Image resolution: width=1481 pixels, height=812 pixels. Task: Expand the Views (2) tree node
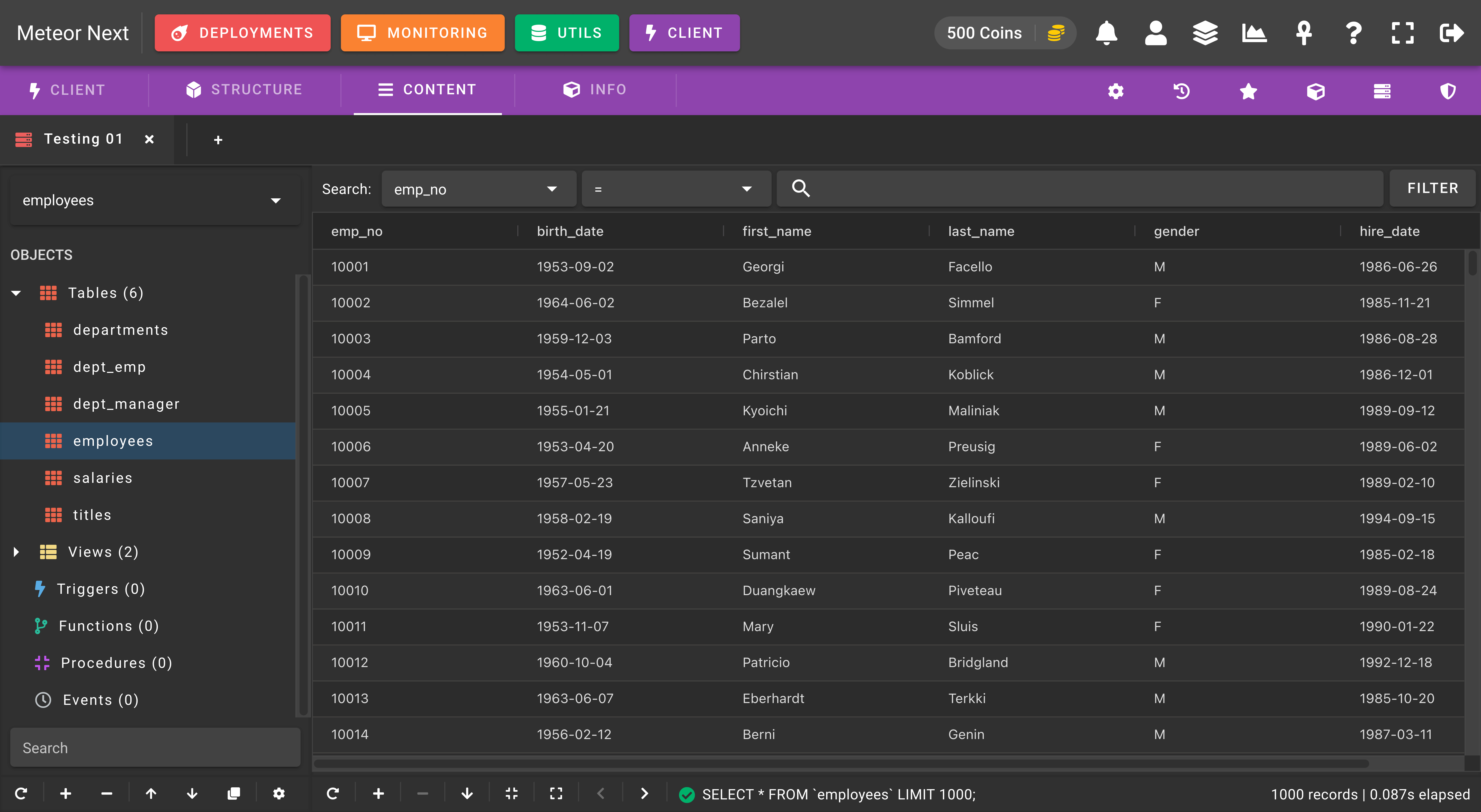tap(16, 552)
